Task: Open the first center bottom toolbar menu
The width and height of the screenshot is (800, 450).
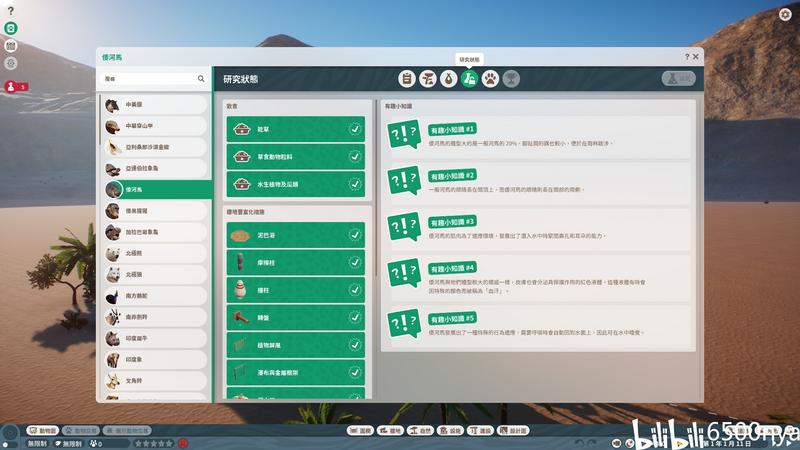Action: [360, 431]
